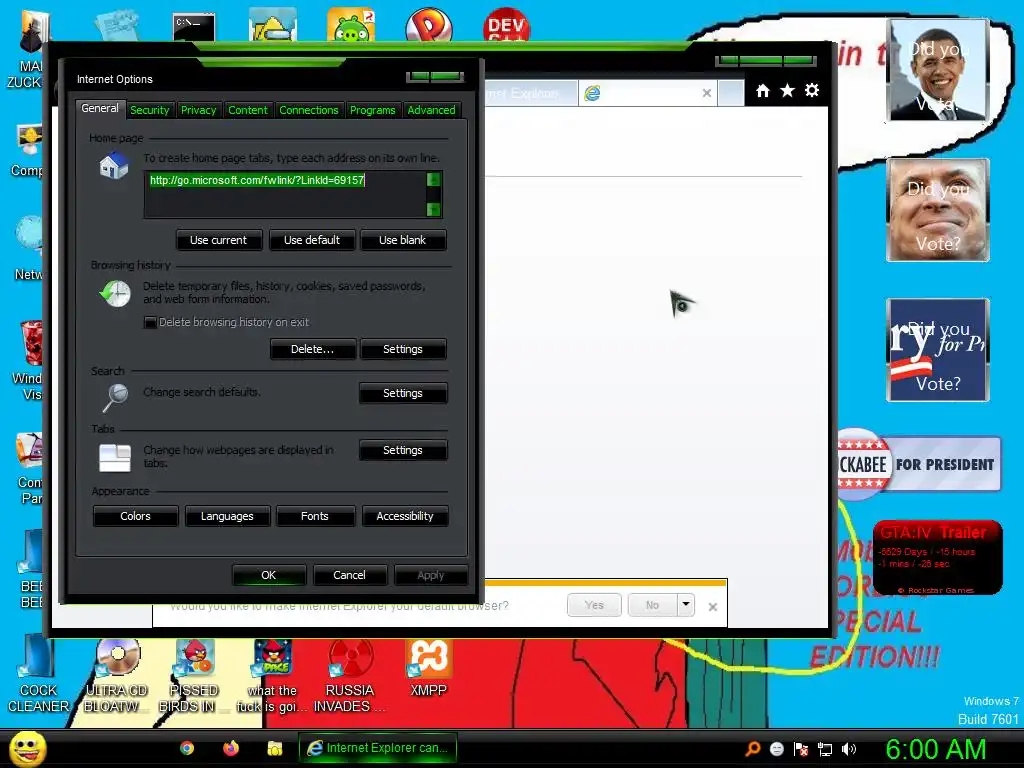Viewport: 1024px width, 768px height.
Task: Open Internet Explorer Tools gear menu
Action: point(812,90)
